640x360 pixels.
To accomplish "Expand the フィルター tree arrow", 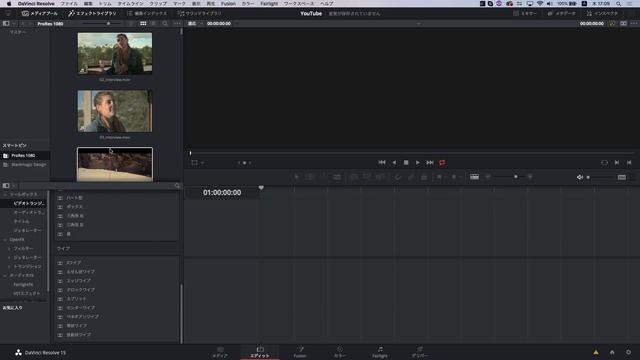I will tap(9, 249).
